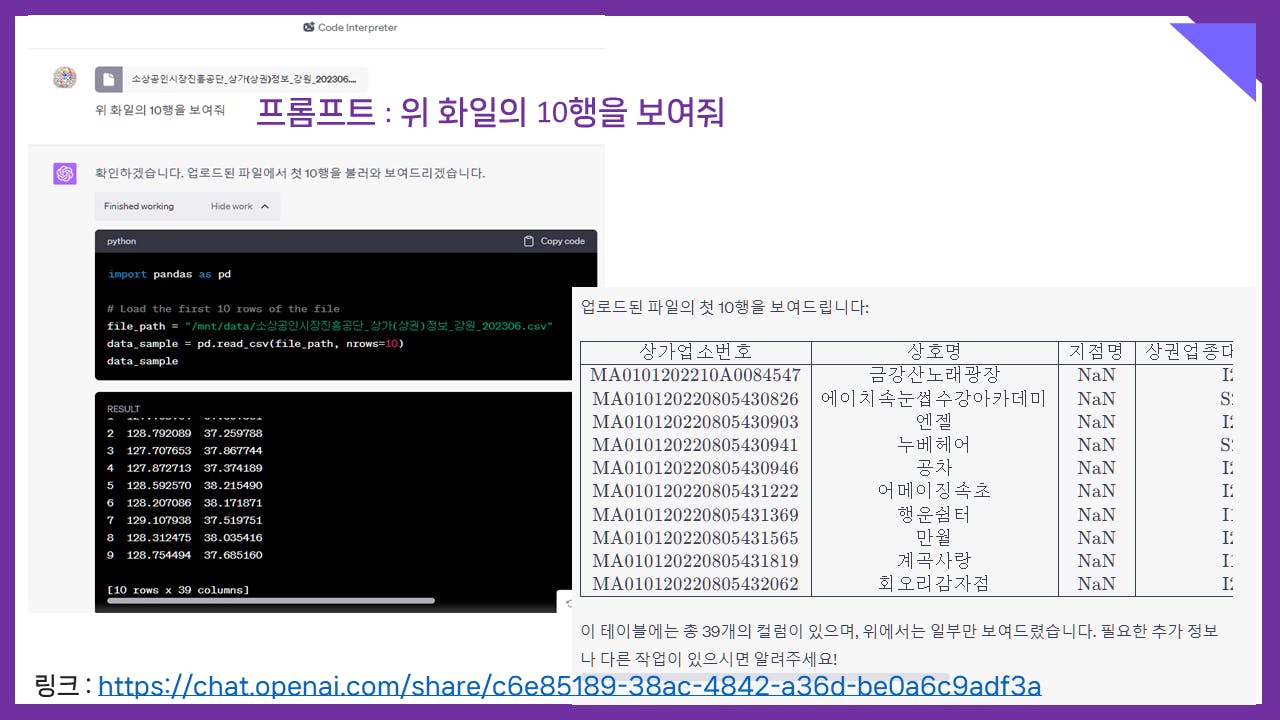Click the file_path assignment code line
The image size is (1280, 720).
coord(330,327)
